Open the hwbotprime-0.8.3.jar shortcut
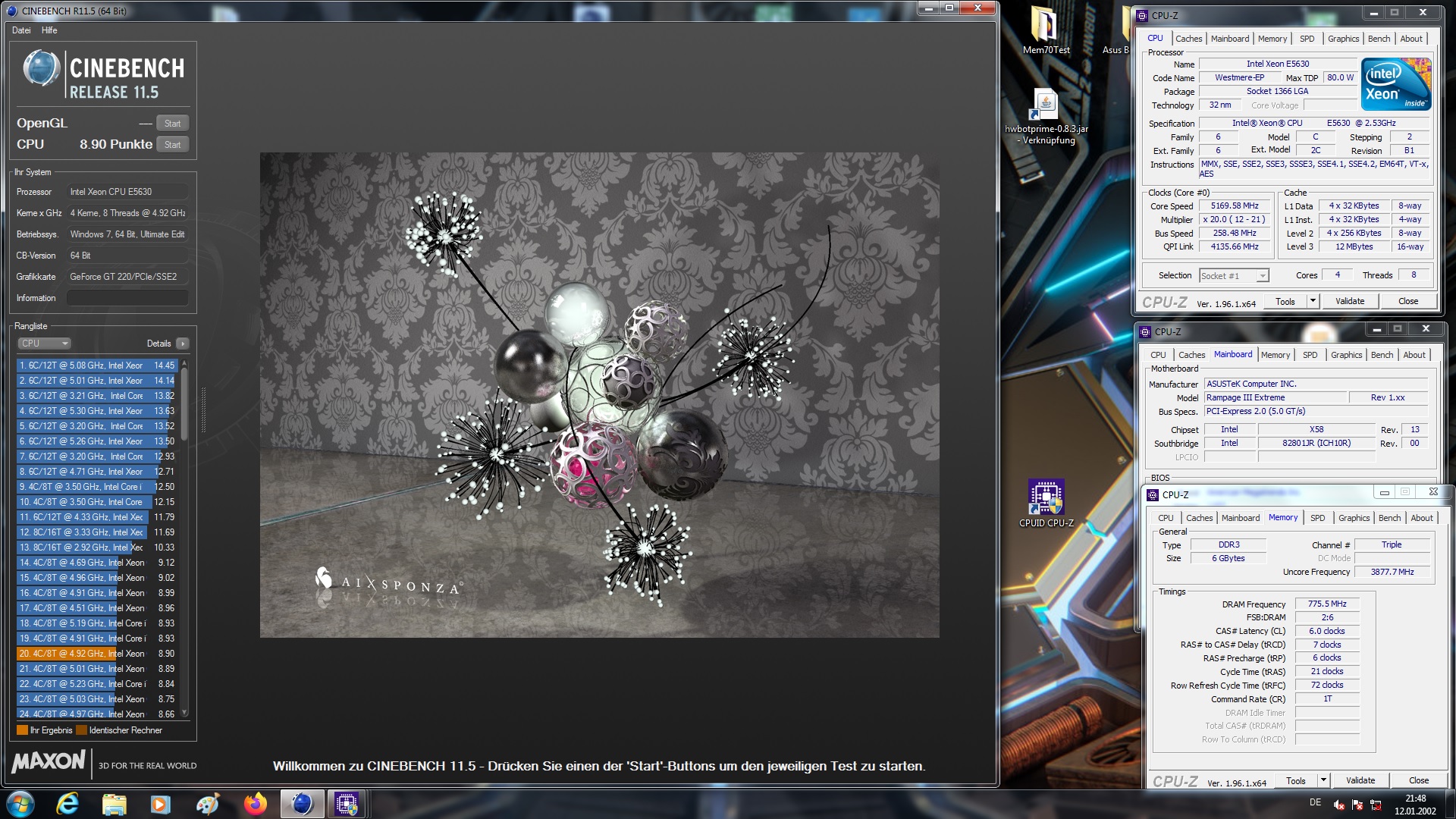Viewport: 1456px width, 819px height. 1046,118
